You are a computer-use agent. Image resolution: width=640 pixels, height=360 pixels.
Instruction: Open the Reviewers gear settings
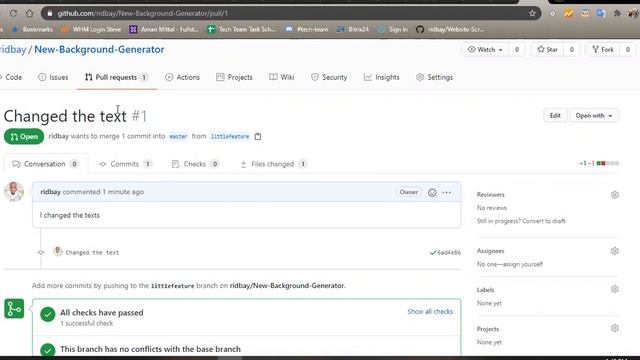pos(615,195)
